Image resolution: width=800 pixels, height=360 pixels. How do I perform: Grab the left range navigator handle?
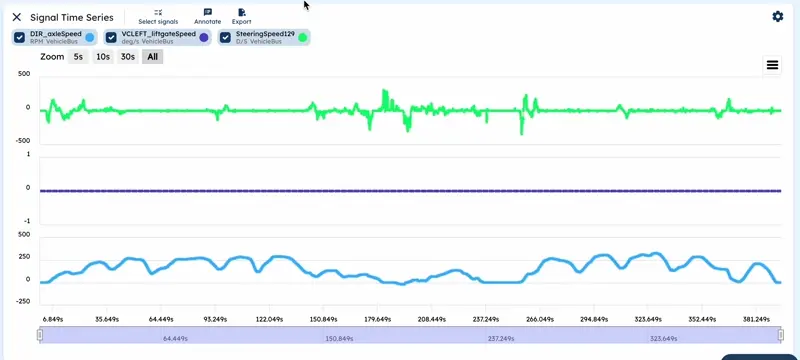point(40,335)
